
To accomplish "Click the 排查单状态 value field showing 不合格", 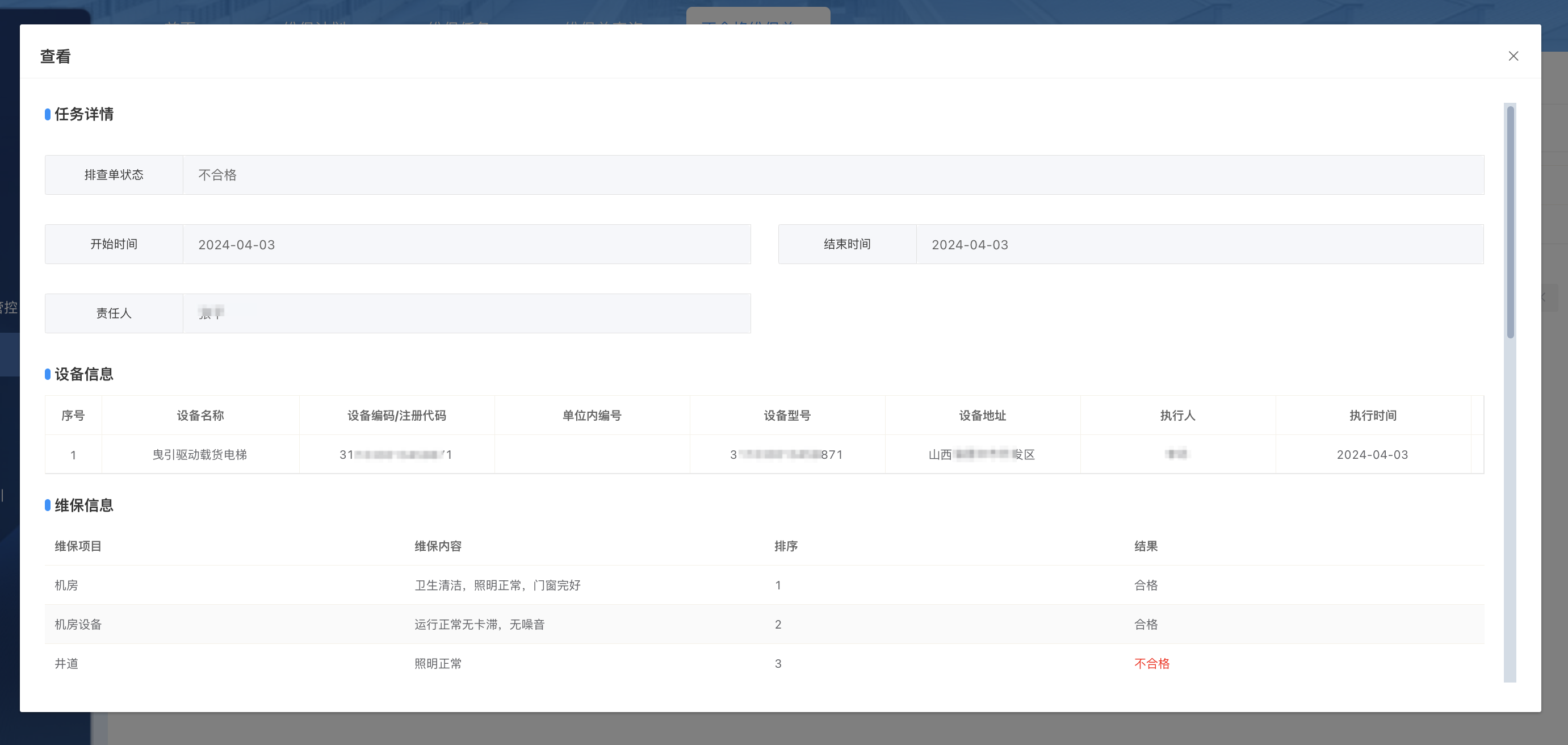I will tap(833, 175).
